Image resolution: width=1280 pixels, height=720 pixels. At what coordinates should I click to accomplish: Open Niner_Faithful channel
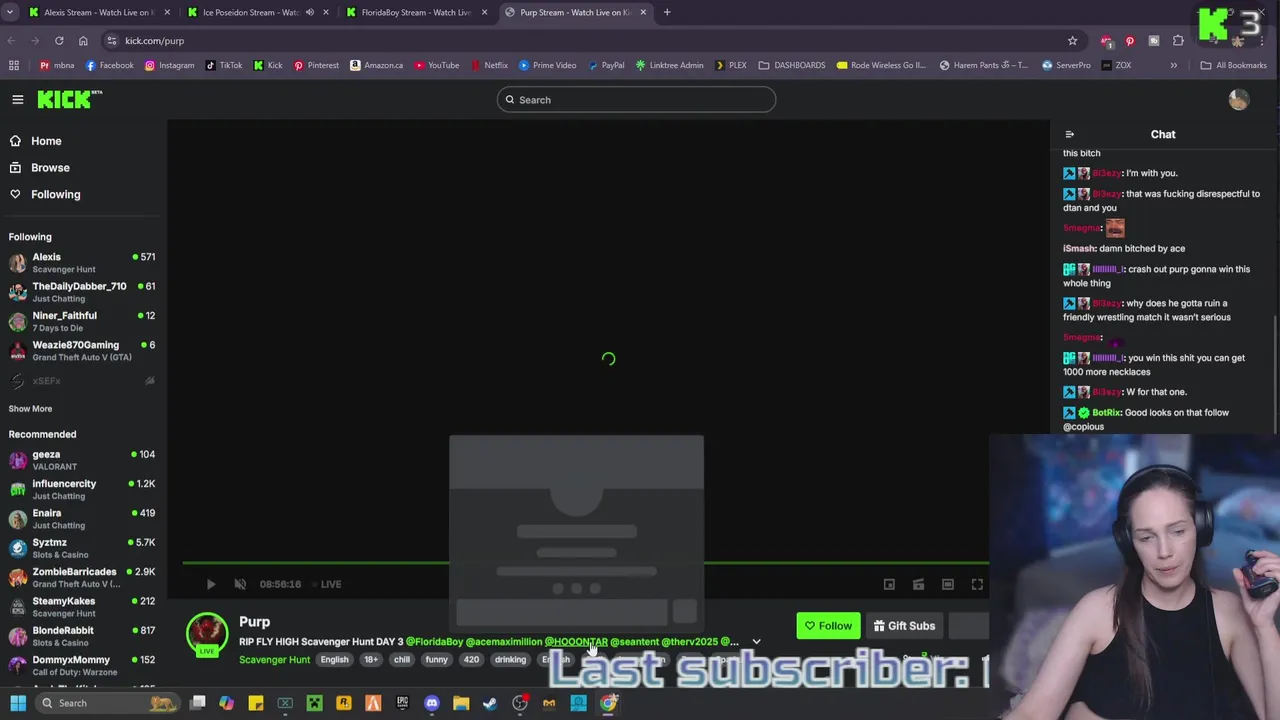point(83,321)
